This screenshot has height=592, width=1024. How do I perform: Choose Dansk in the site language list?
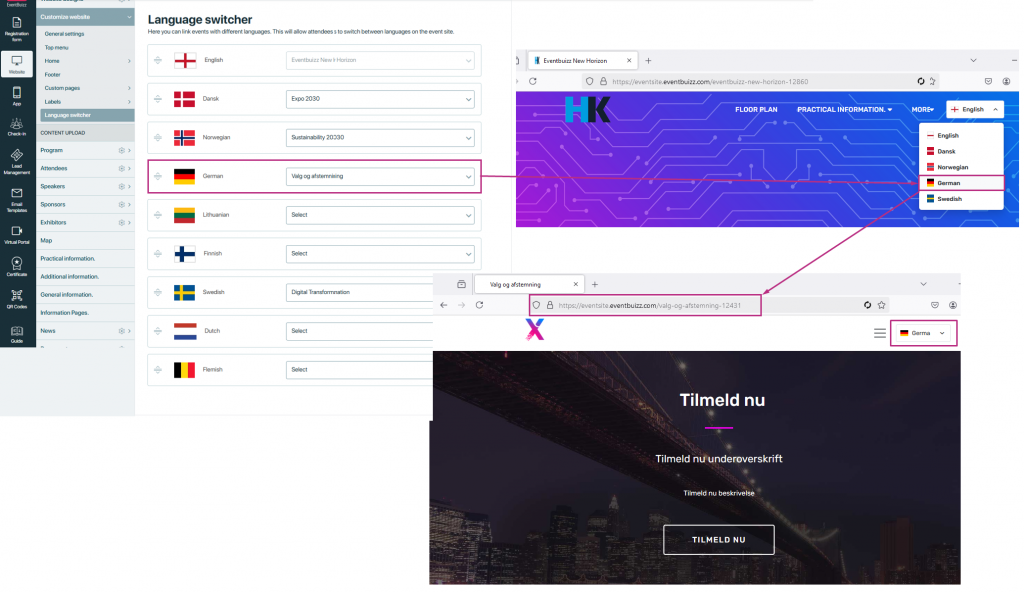(x=961, y=152)
